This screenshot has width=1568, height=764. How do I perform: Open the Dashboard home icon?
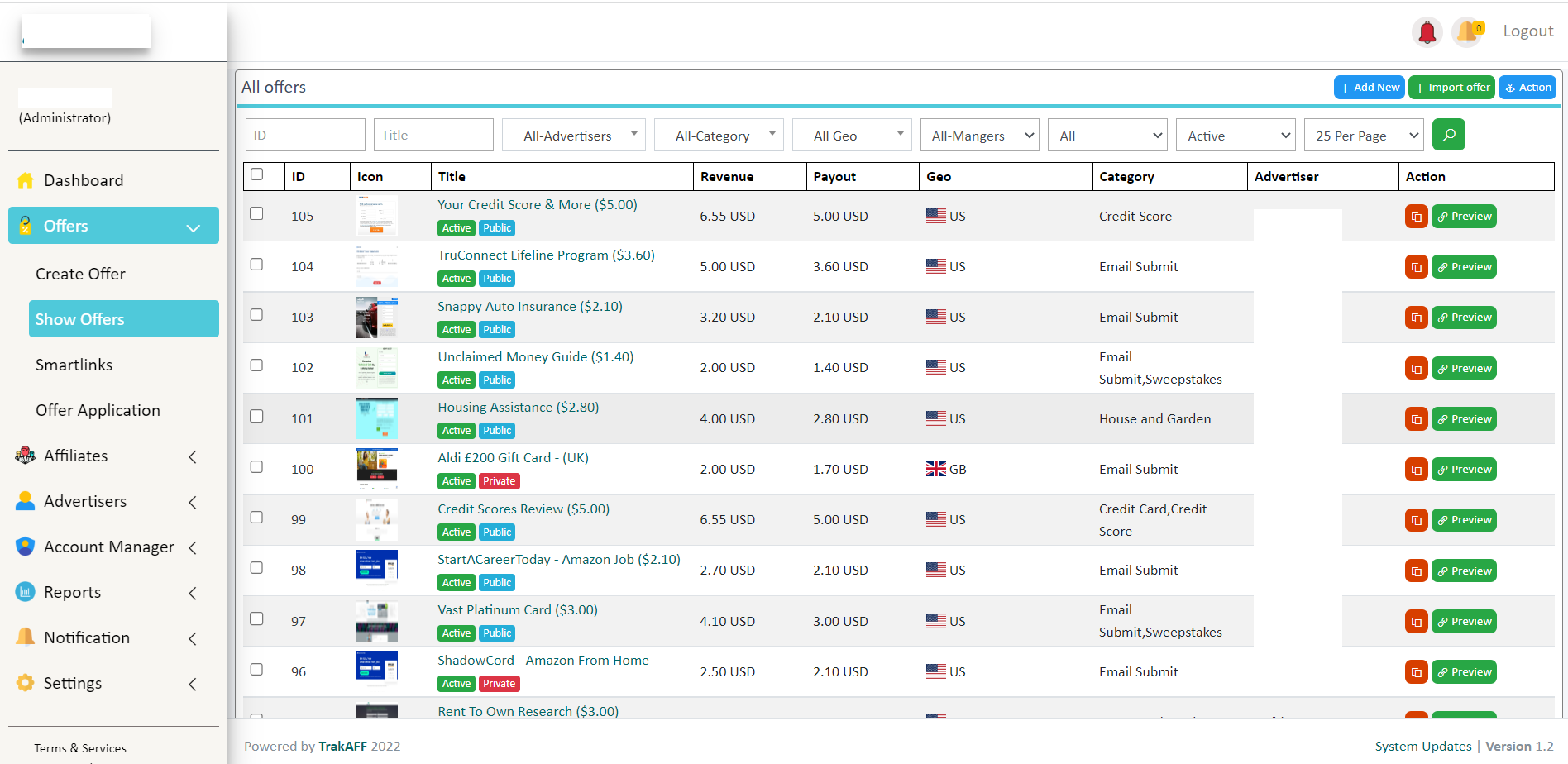(x=26, y=180)
